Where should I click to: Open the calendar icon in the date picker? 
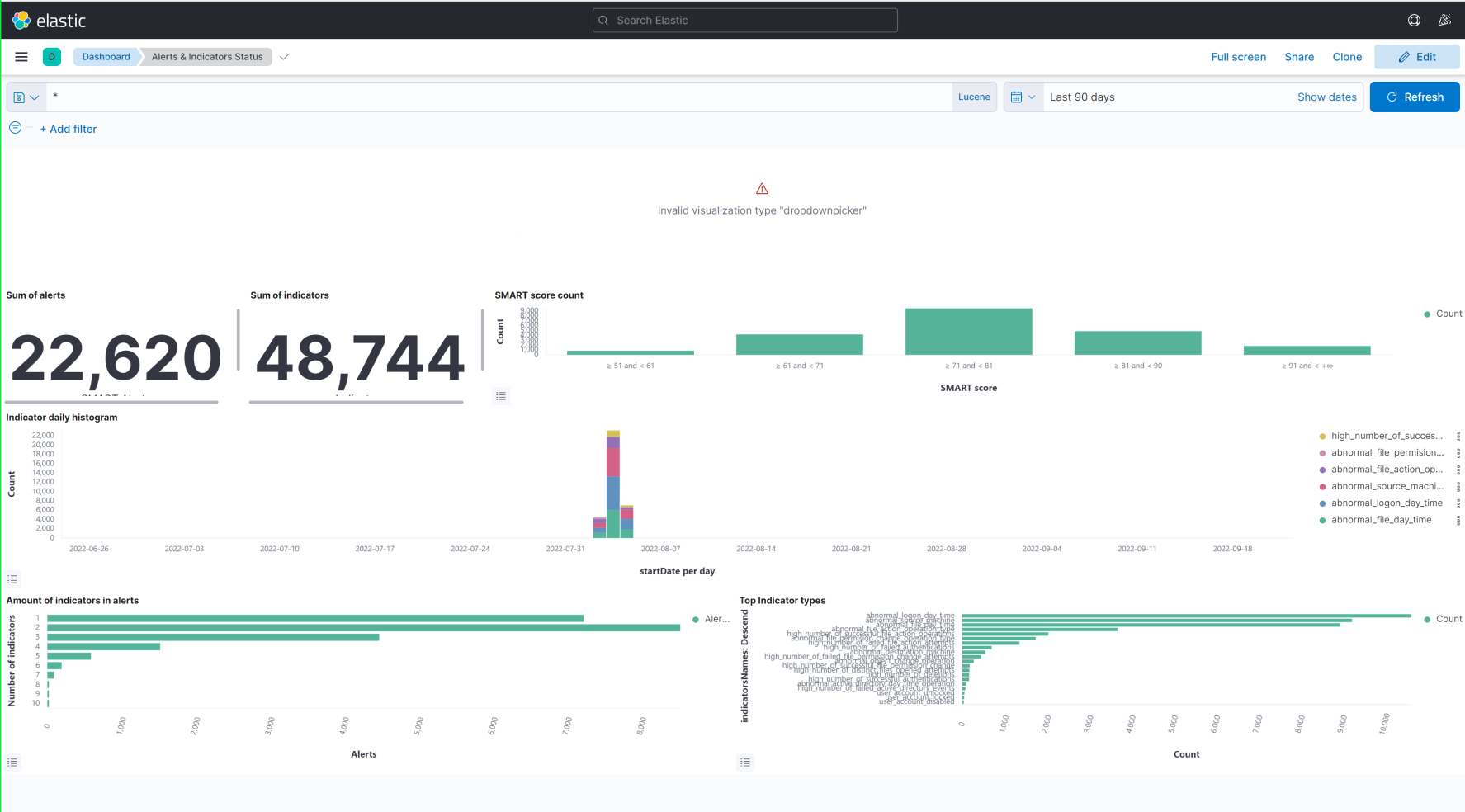tap(1018, 97)
